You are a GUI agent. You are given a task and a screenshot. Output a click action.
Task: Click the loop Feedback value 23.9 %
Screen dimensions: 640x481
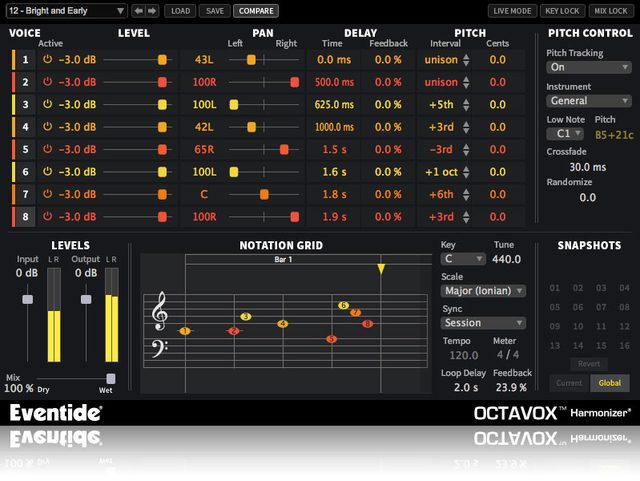(x=511, y=387)
